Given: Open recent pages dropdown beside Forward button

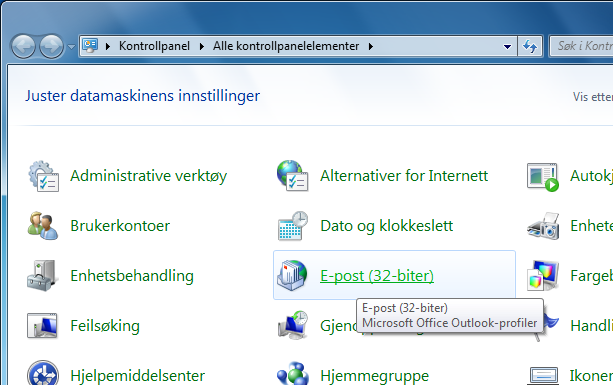Looking at the screenshot, I should pos(71,47).
